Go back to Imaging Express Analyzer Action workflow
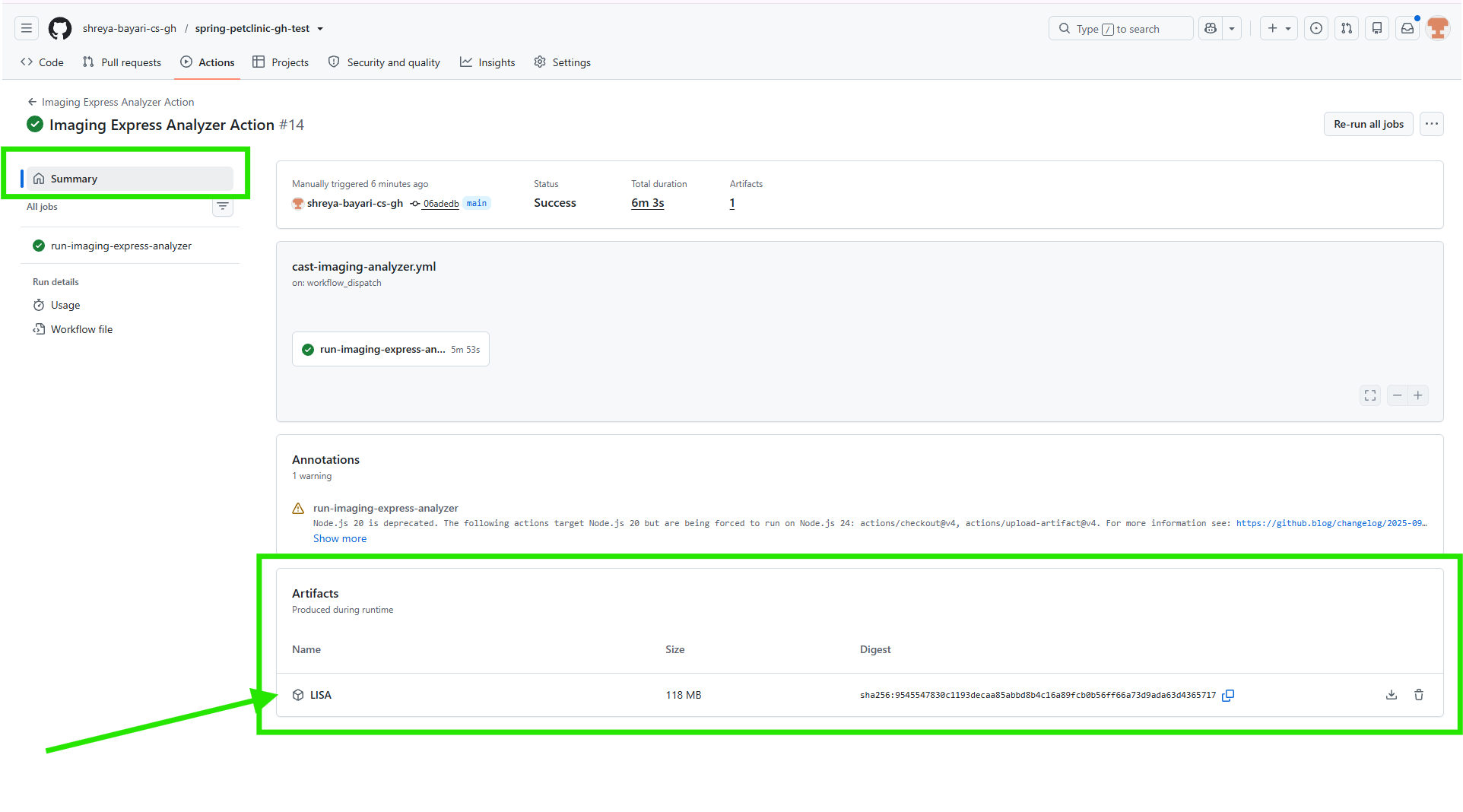Image resolution: width=1463 pixels, height=812 pixels. tap(111, 102)
